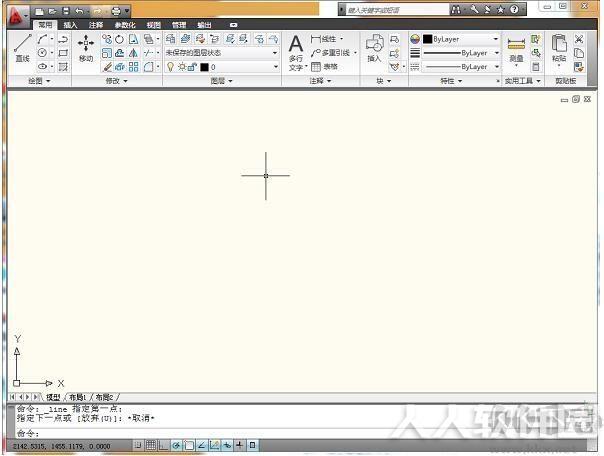Viewport: 604px width, 456px height.
Task: Switch to the Output (输出) ribbon tab
Action: click(204, 25)
